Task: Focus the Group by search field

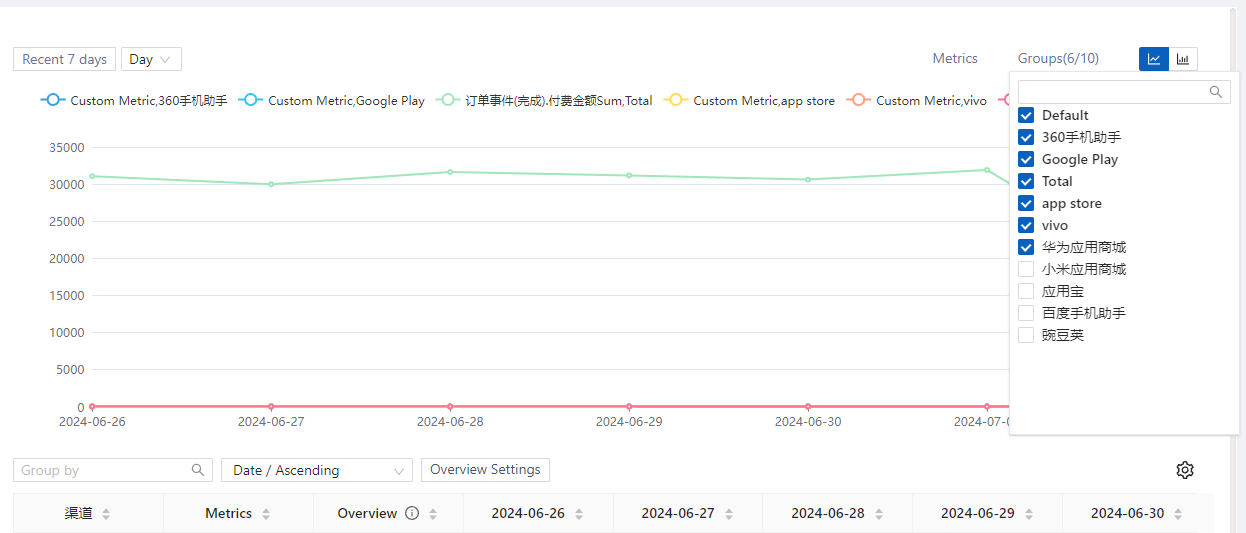Action: (x=103, y=470)
